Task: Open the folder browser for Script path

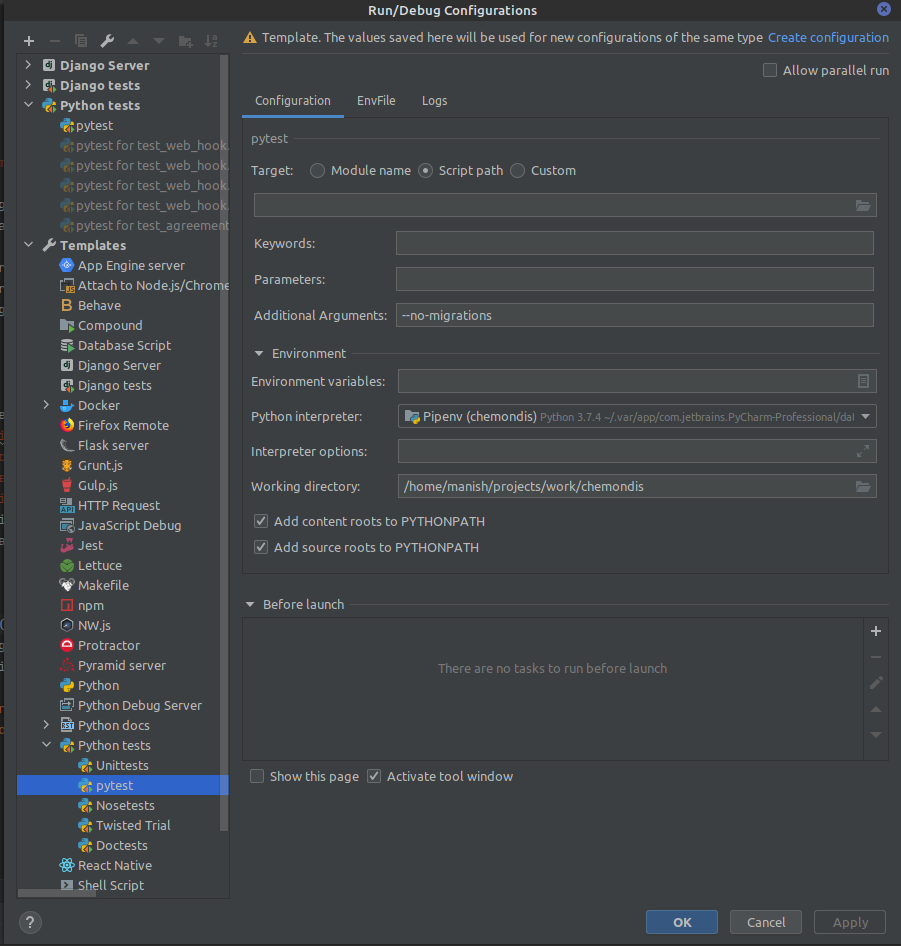Action: tap(862, 205)
